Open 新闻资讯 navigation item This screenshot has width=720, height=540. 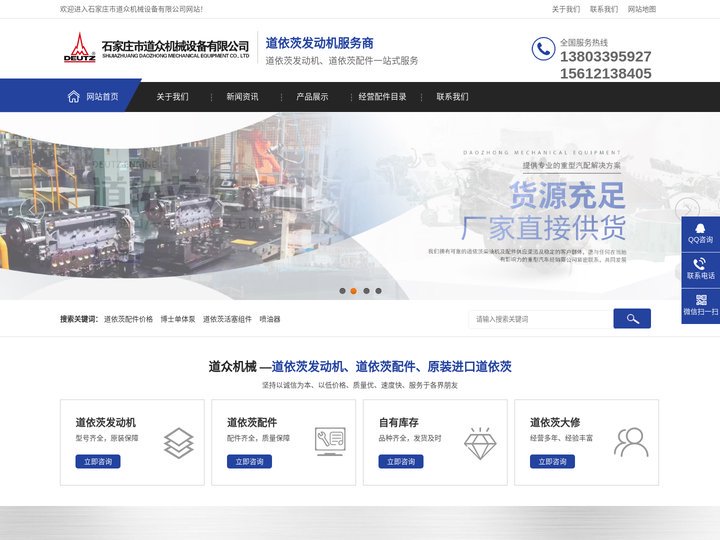[242, 97]
